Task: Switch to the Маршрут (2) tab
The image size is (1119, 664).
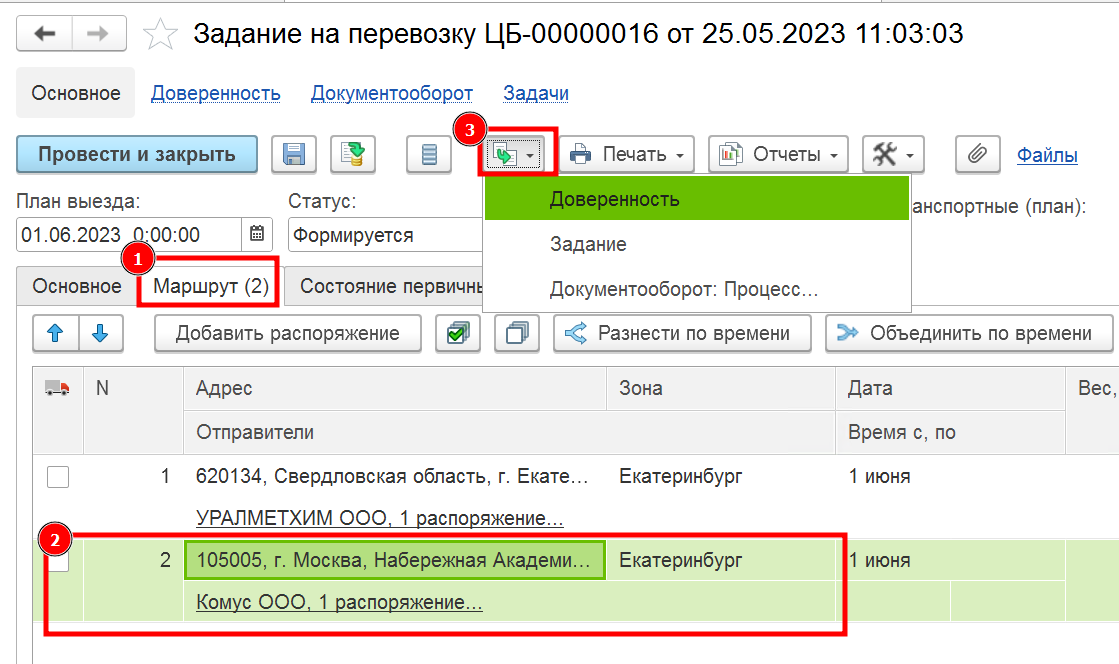Action: (x=211, y=286)
